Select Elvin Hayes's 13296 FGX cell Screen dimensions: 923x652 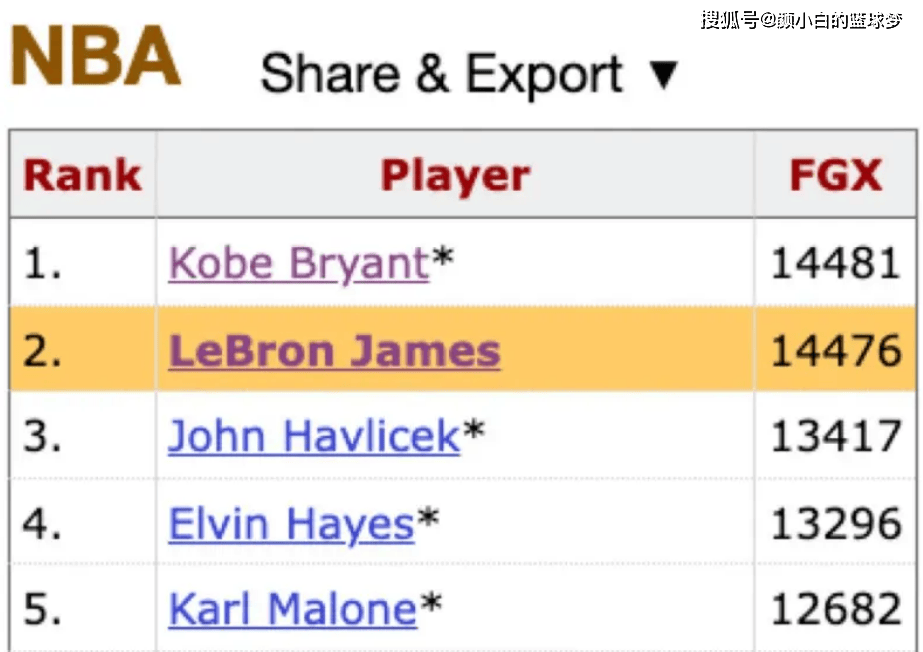pos(836,523)
